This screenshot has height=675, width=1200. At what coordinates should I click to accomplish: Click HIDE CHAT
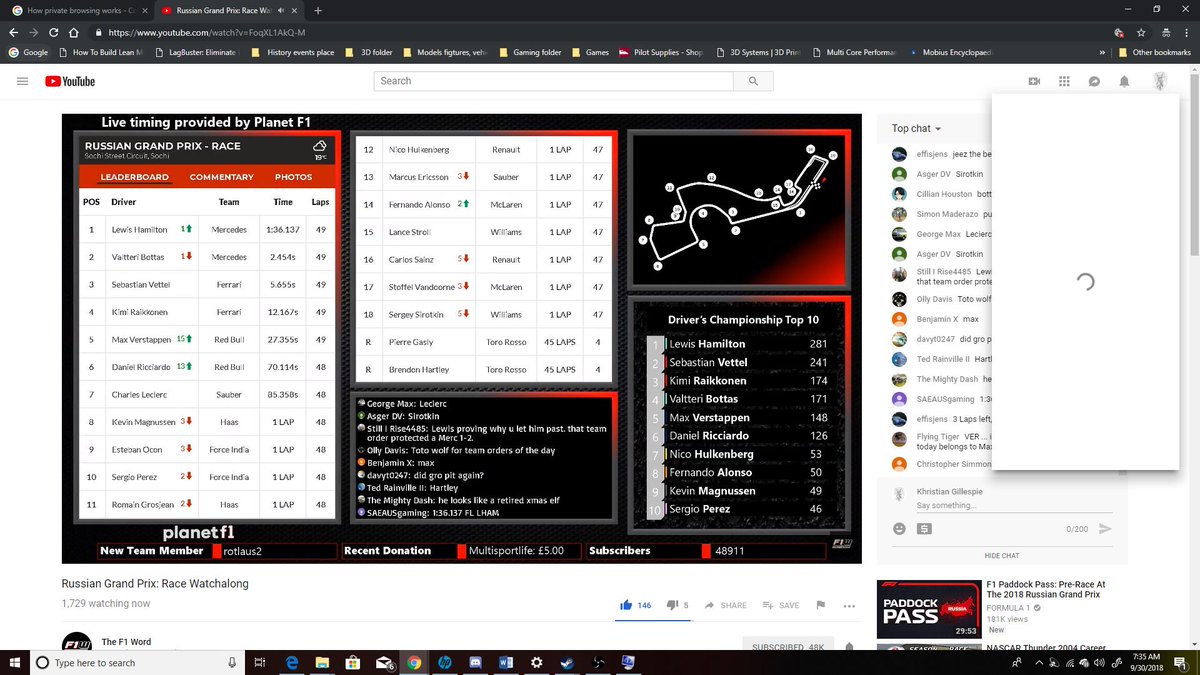pos(1001,556)
